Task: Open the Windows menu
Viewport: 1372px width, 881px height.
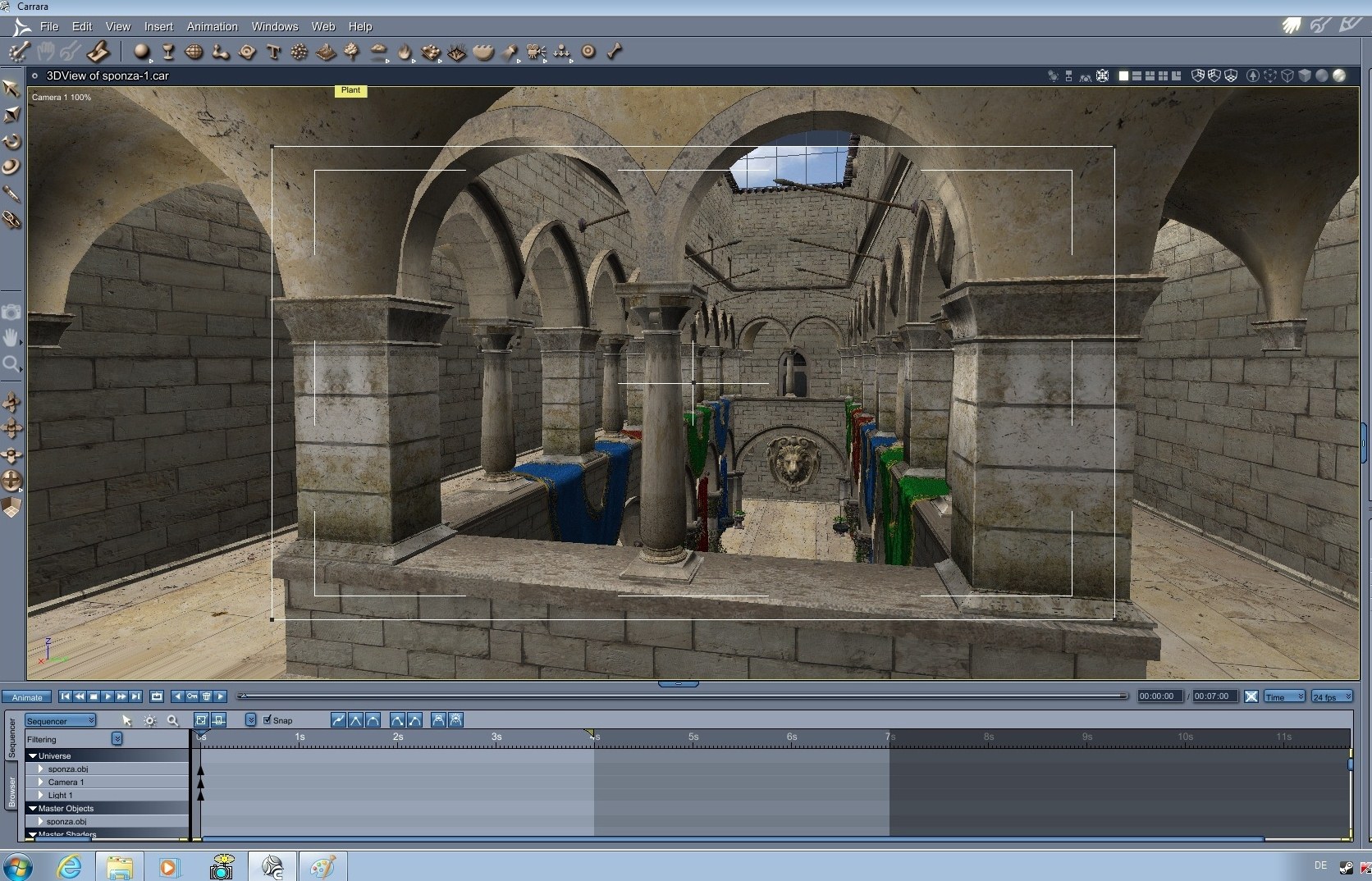Action: pos(275,26)
